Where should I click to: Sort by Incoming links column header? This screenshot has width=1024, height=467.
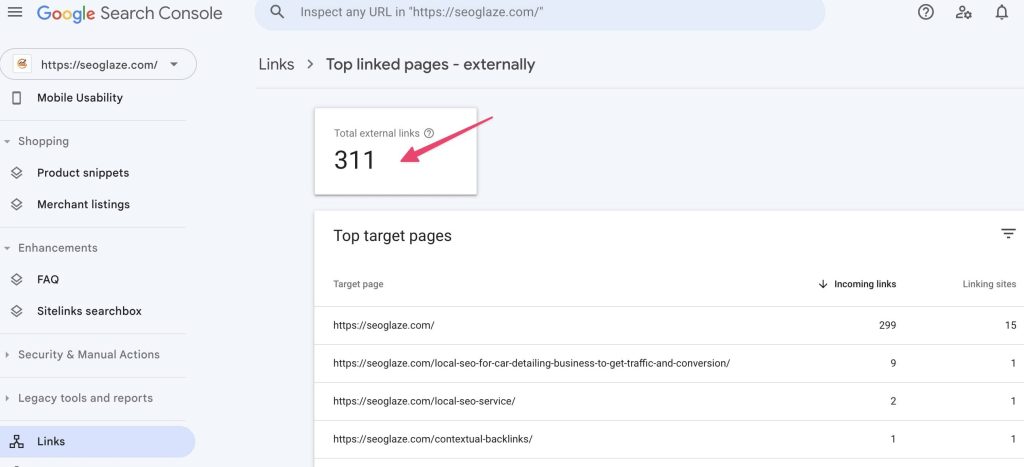pyautogui.click(x=865, y=284)
